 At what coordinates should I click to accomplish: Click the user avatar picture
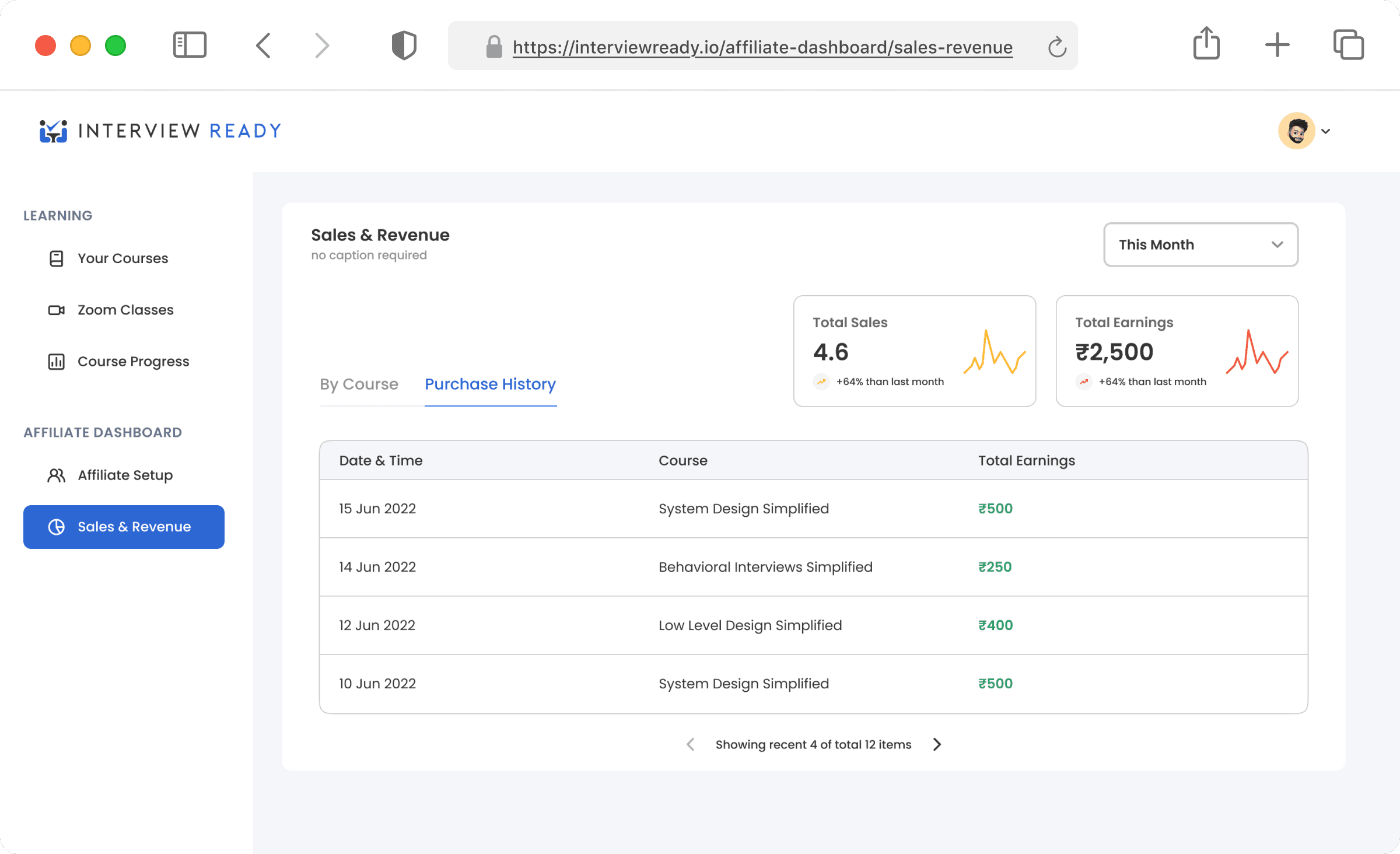pos(1296,131)
